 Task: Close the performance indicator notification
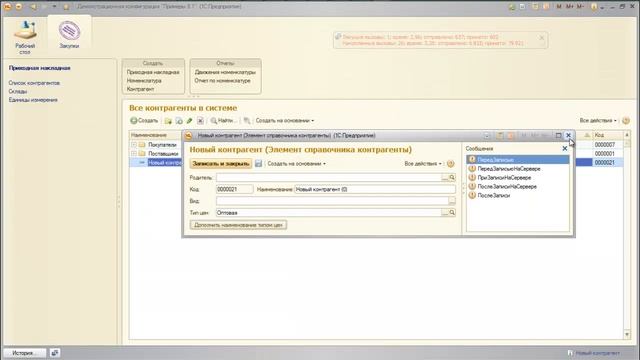coord(542,38)
